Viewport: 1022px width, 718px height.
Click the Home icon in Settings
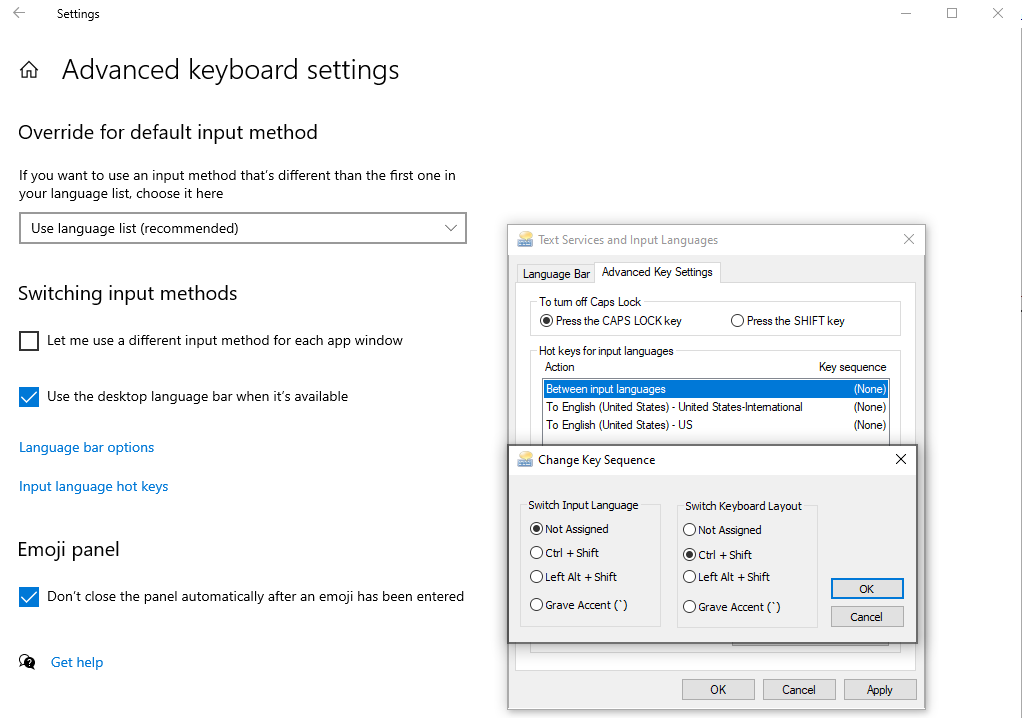[x=27, y=69]
